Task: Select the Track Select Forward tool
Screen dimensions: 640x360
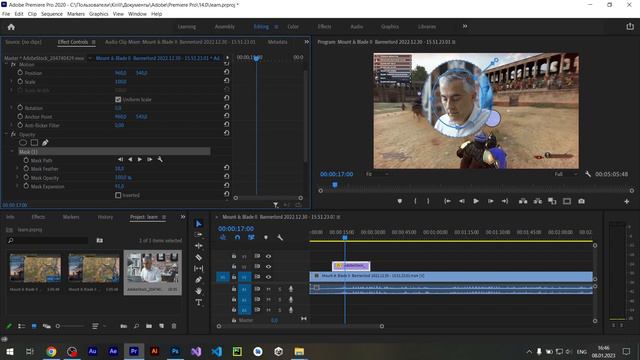Action: point(199,235)
